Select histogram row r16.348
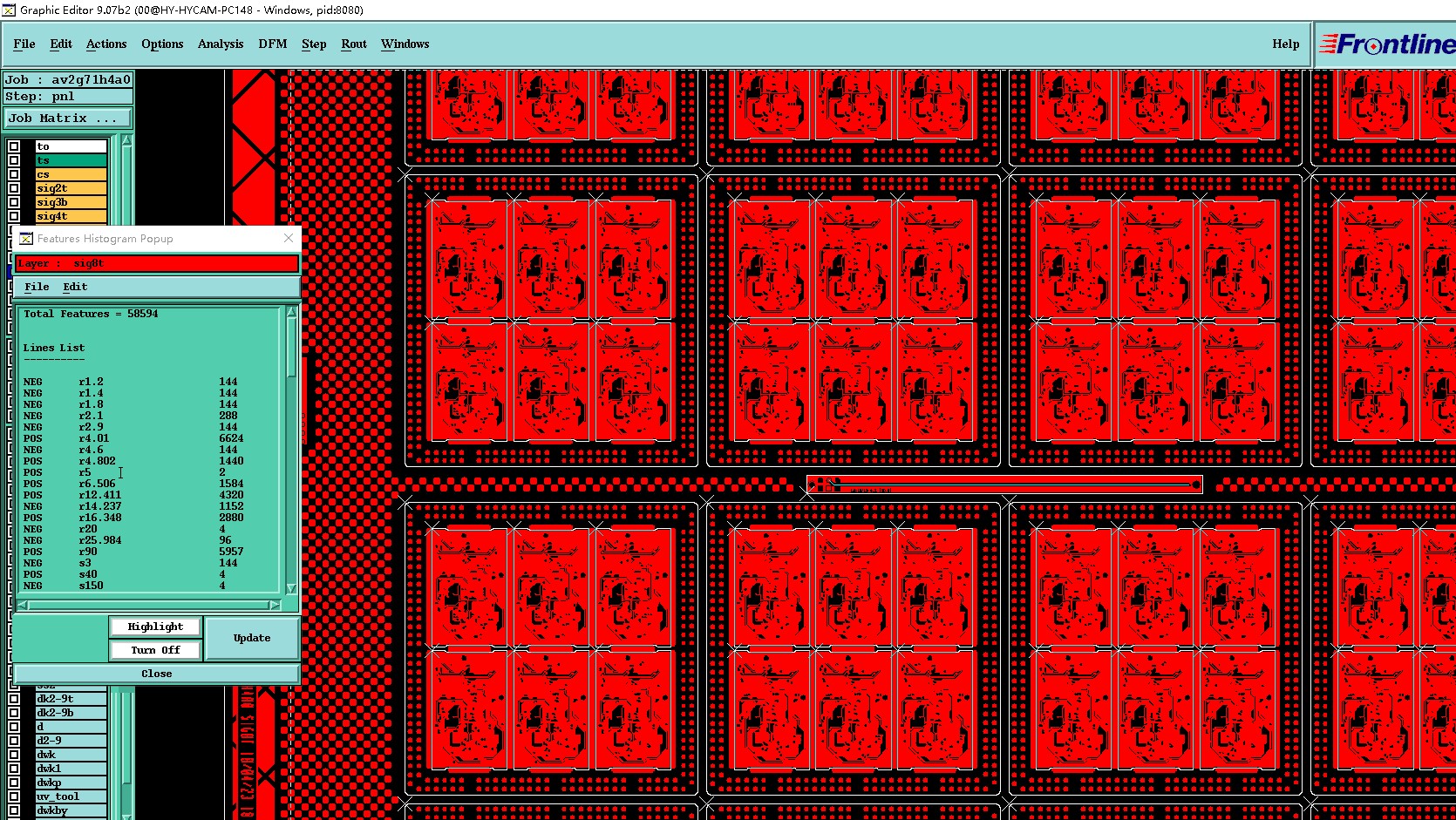Screen dimensions: 1456x820 click(133, 518)
